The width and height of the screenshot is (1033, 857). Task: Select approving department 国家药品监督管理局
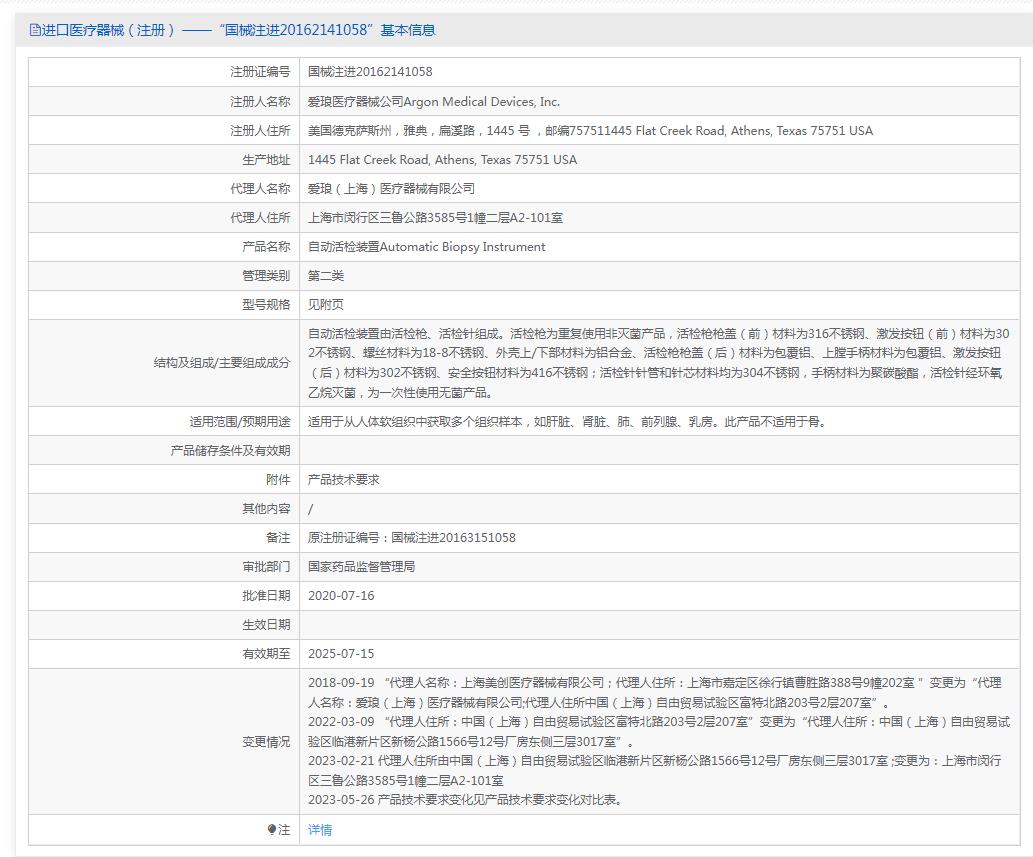click(361, 567)
